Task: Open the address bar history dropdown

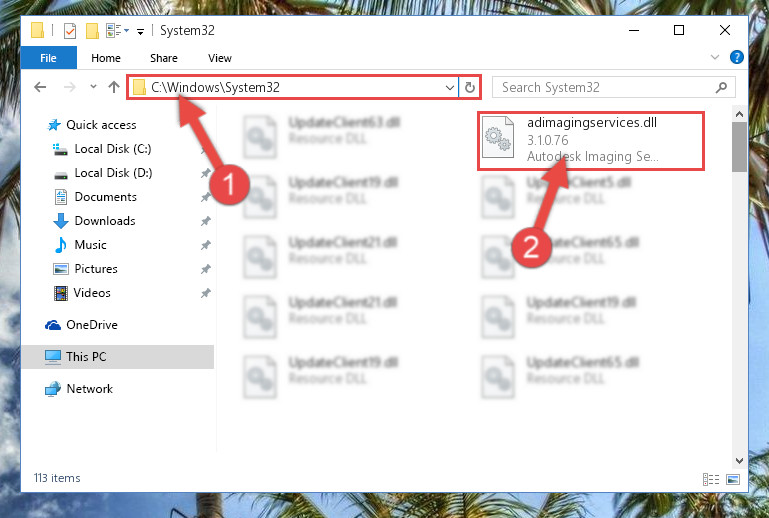Action: [x=450, y=88]
